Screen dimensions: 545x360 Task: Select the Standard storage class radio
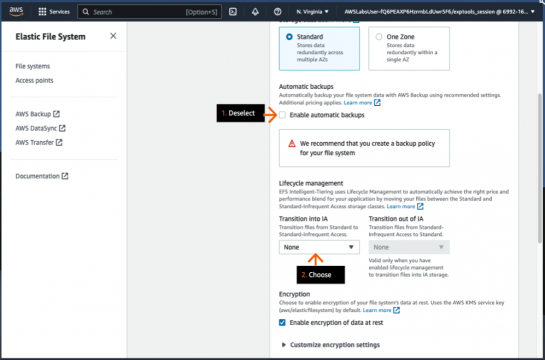pyautogui.click(x=289, y=36)
